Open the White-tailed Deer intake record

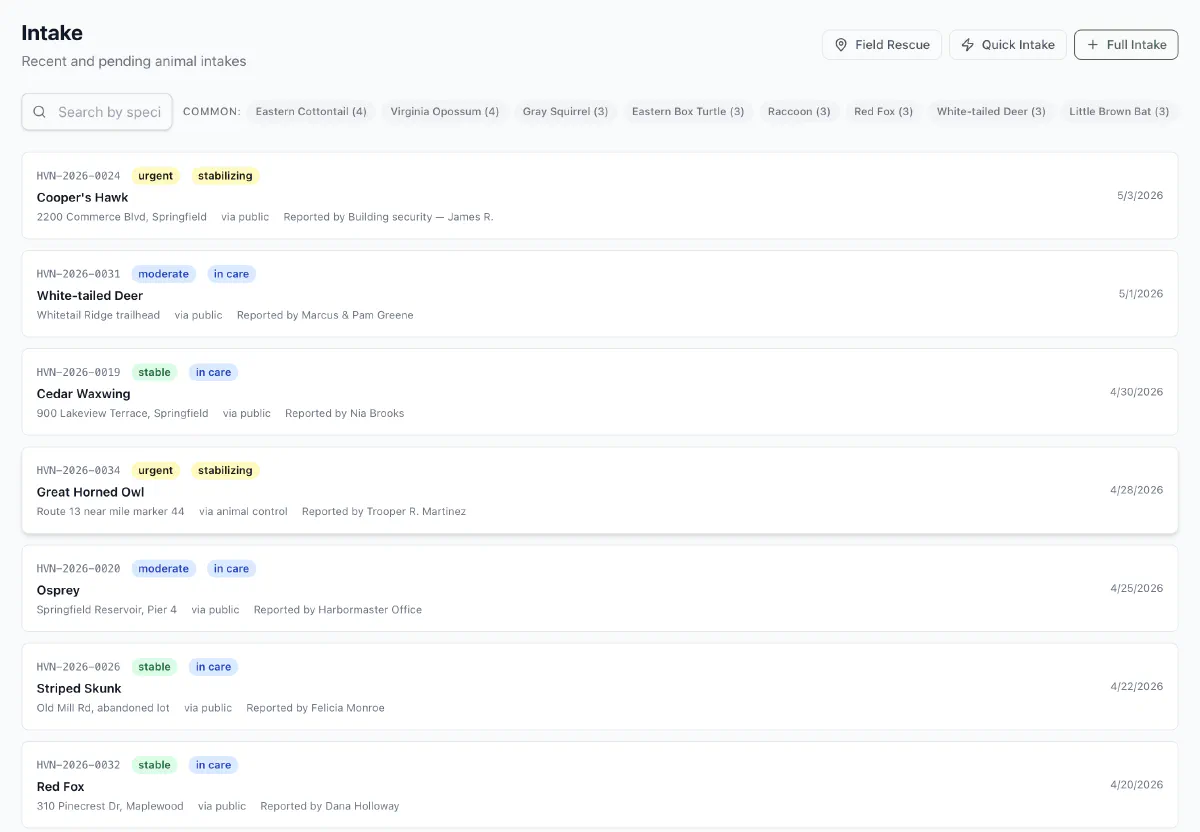coord(600,294)
